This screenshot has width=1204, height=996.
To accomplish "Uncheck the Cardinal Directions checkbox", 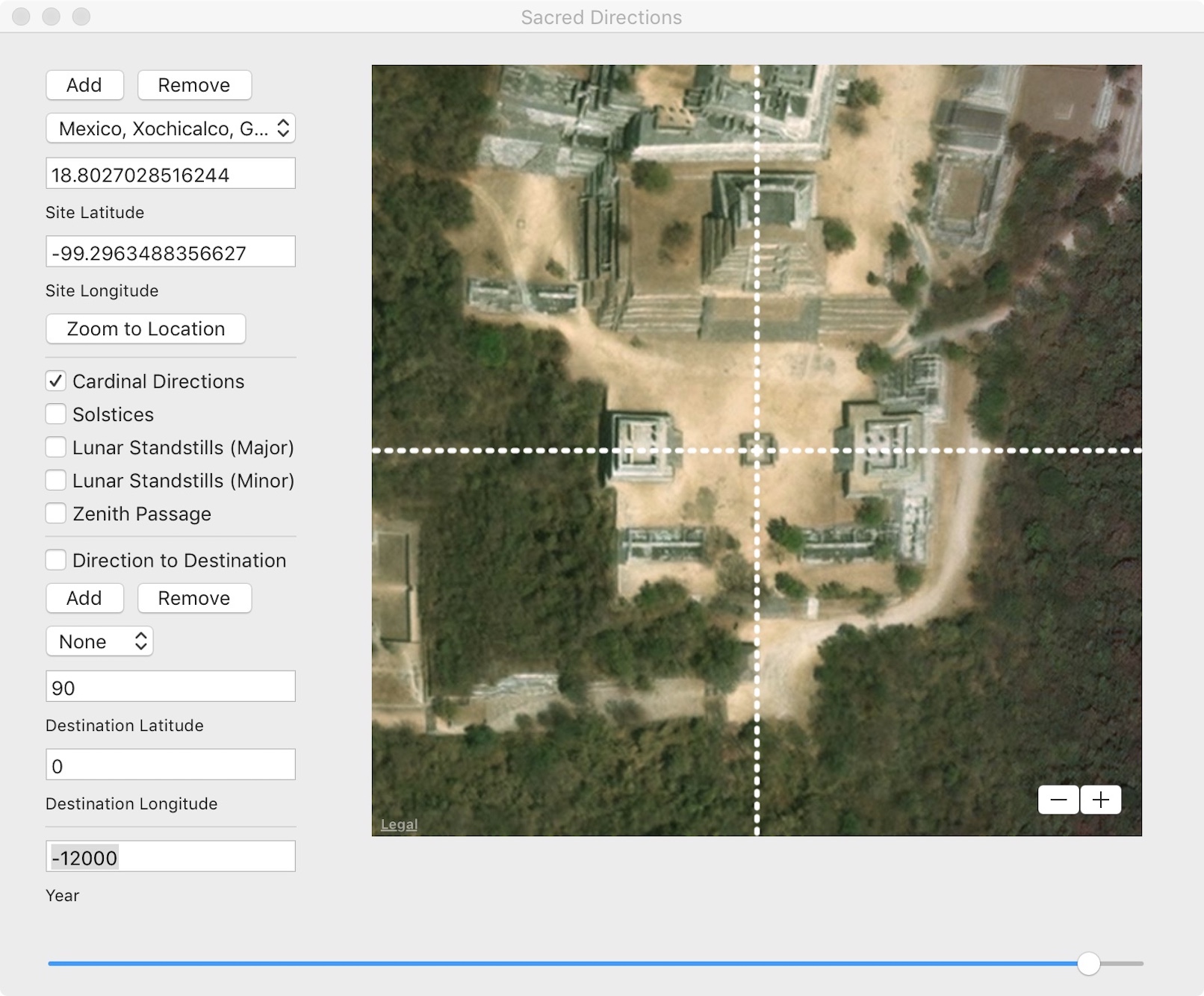I will point(56,382).
